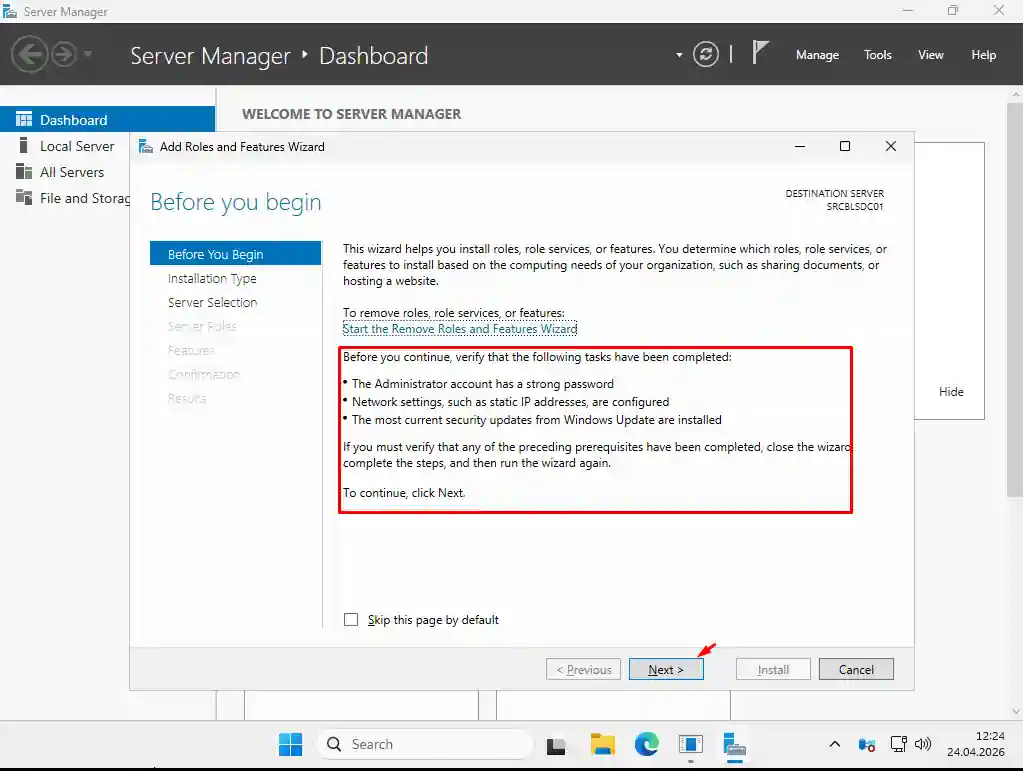Click the Dashboard sidebar icon

pos(23,119)
